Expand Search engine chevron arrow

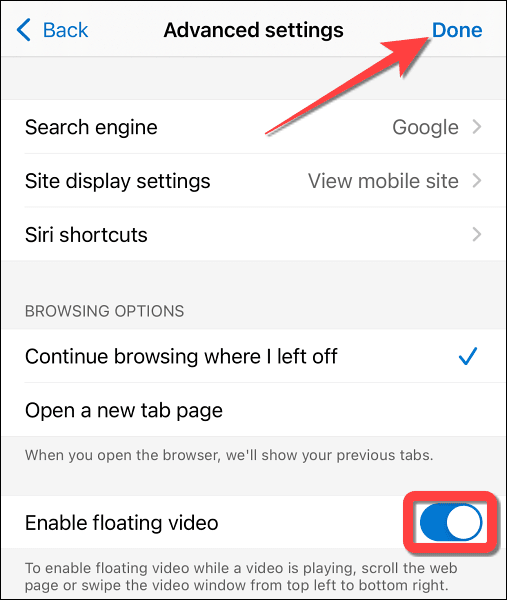coord(476,127)
